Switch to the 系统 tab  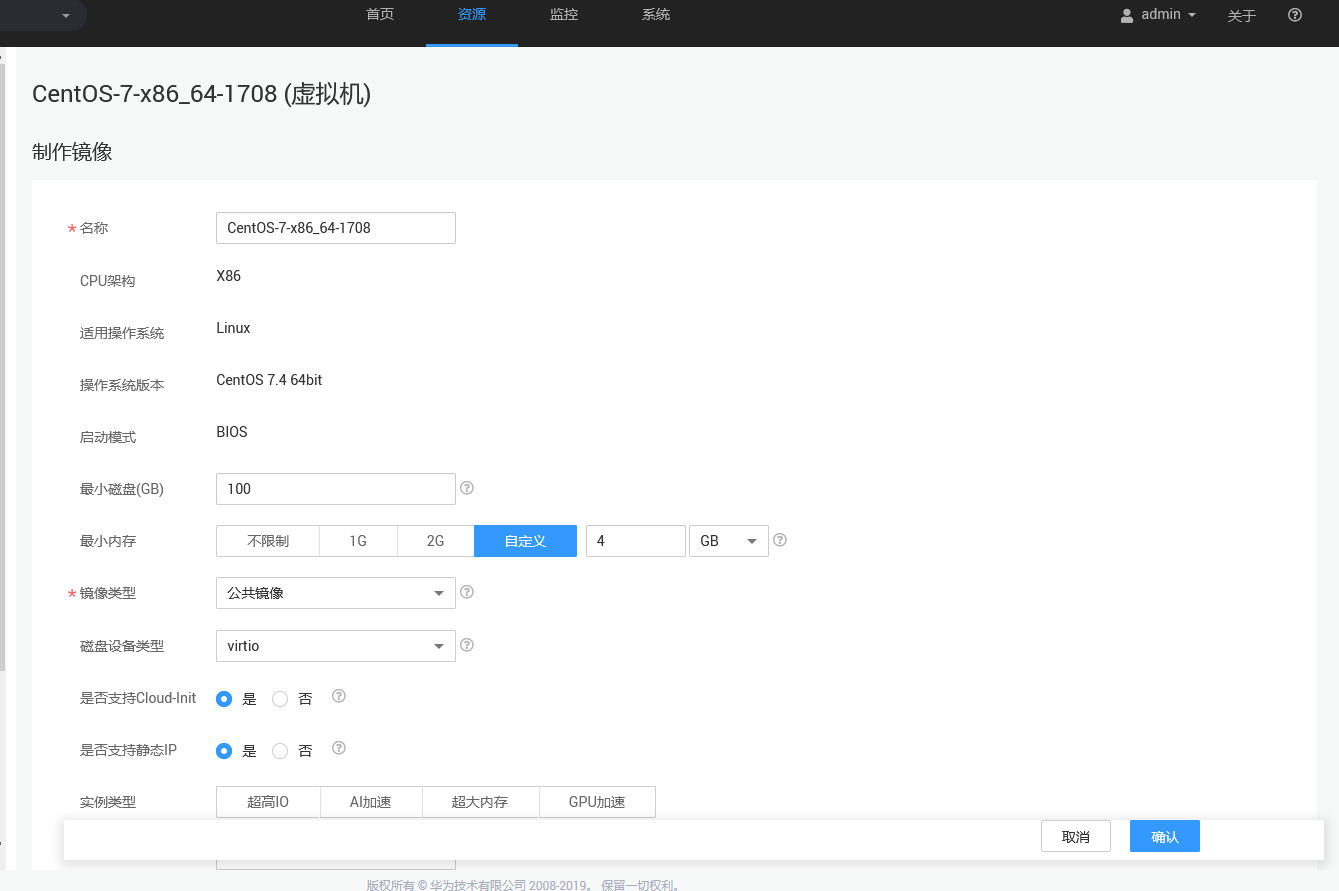[656, 15]
